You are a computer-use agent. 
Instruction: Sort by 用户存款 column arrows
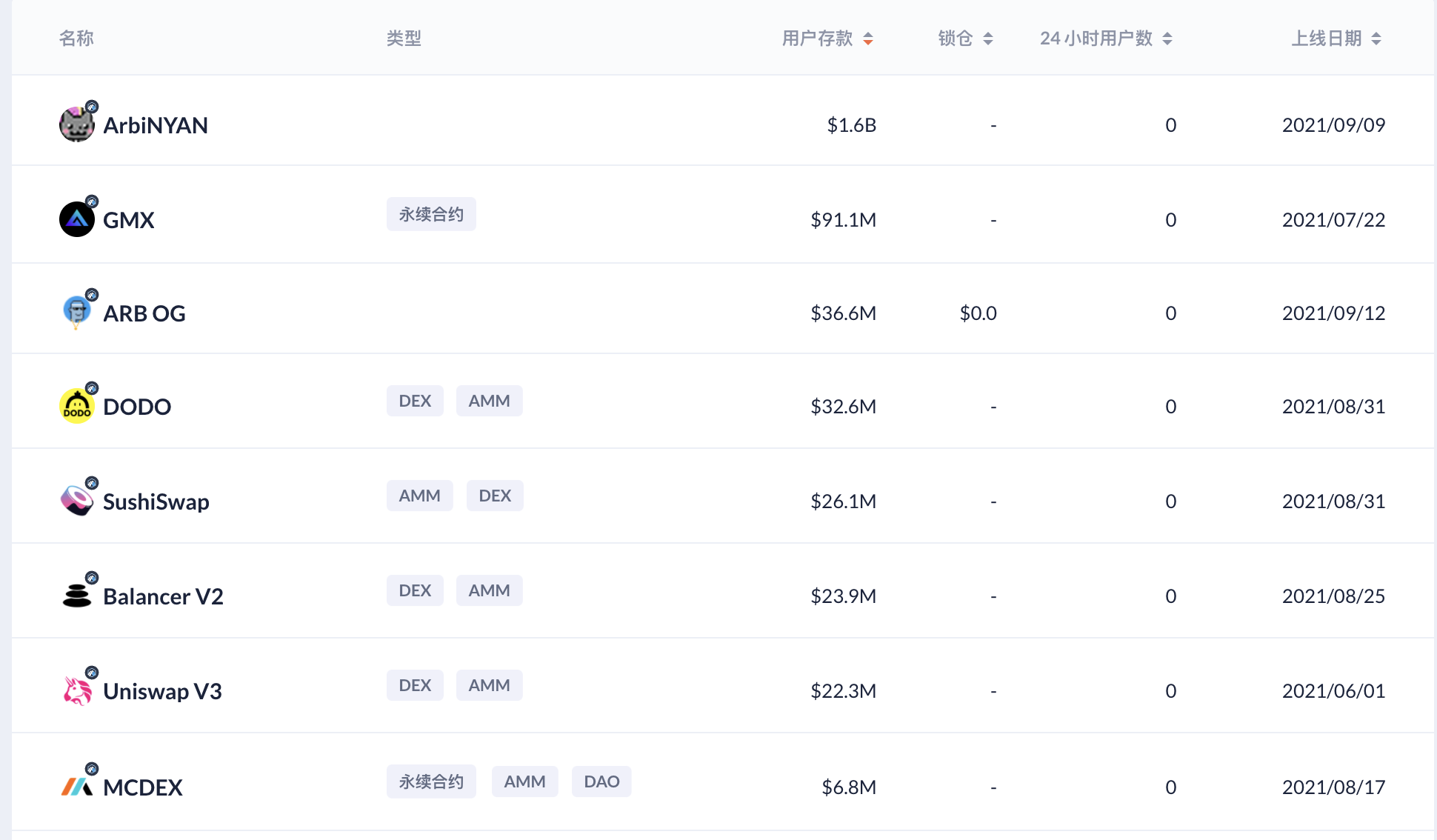point(868,39)
